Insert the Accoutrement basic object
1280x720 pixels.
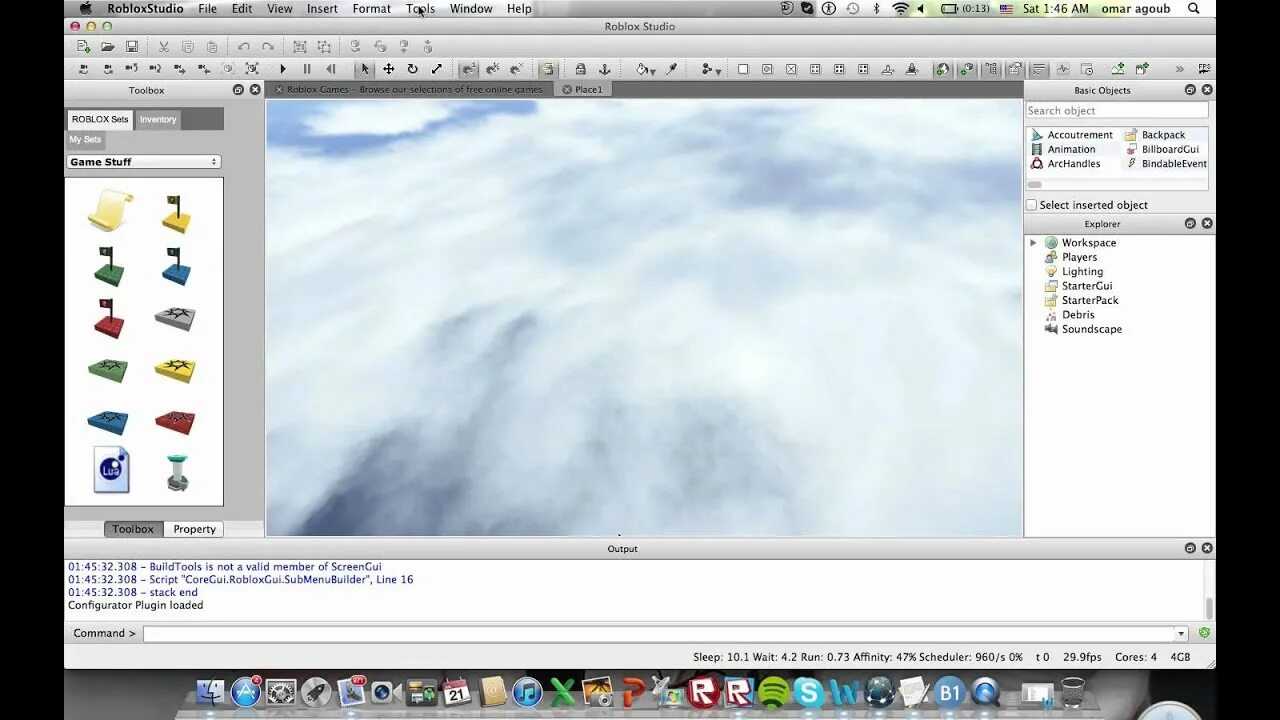tap(1071, 135)
